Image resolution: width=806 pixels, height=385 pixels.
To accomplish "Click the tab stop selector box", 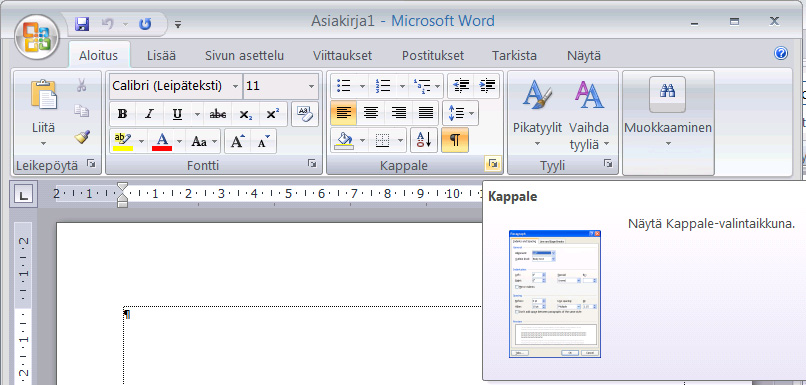I will pos(23,195).
